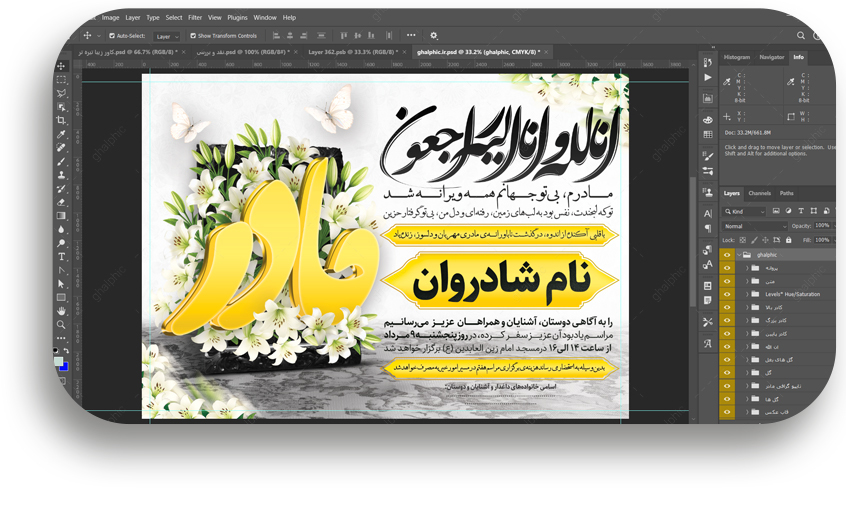
Task: Click the options bar gear button
Action: pyautogui.click(x=433, y=35)
